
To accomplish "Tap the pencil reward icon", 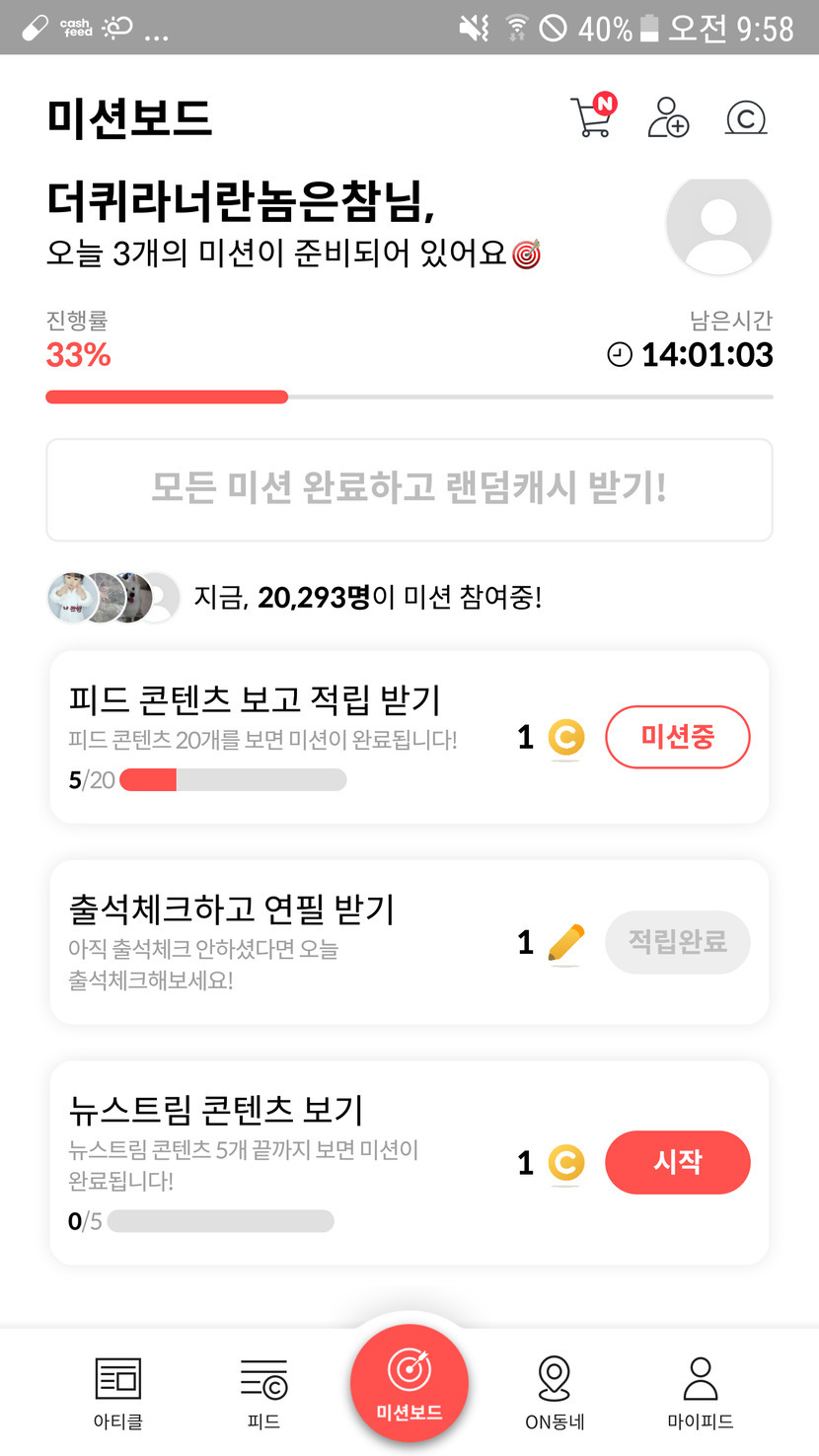I will coord(565,943).
